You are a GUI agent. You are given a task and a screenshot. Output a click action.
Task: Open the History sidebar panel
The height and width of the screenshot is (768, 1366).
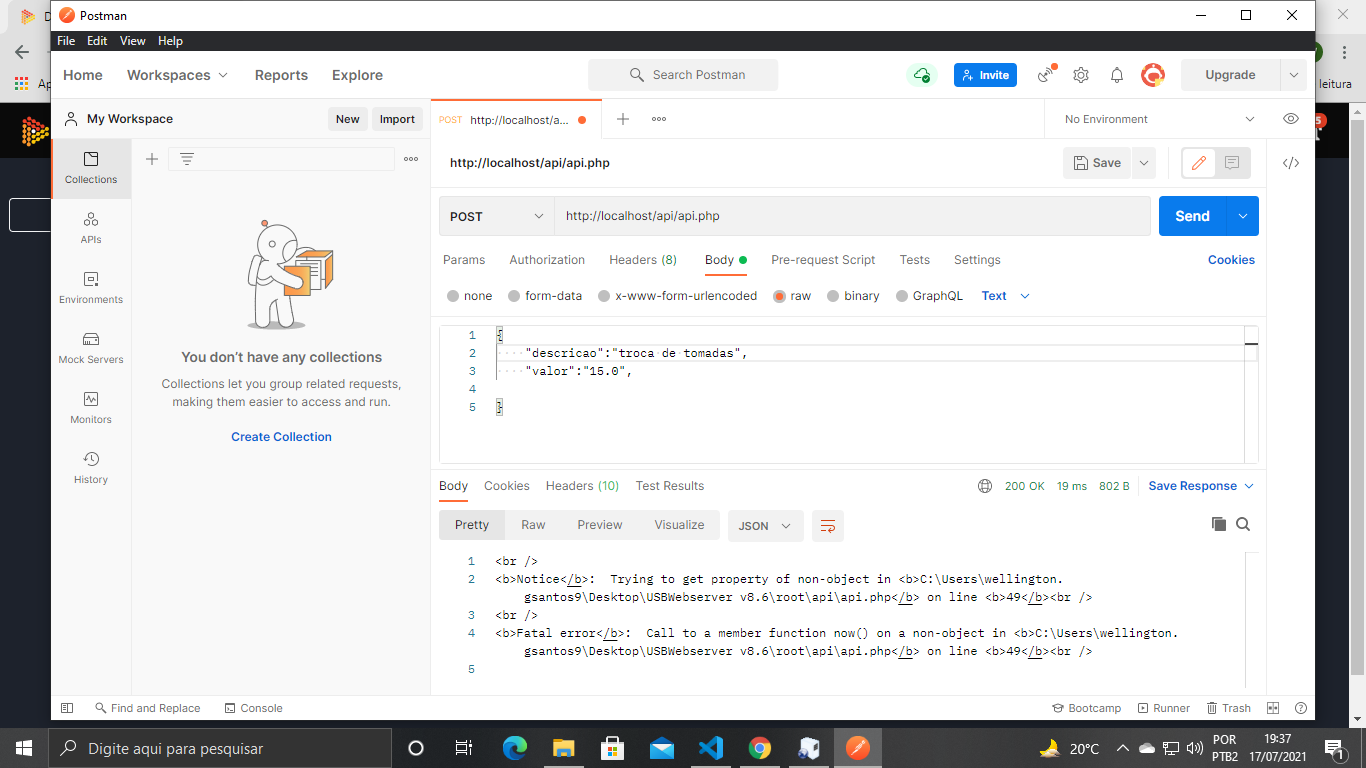click(x=91, y=468)
